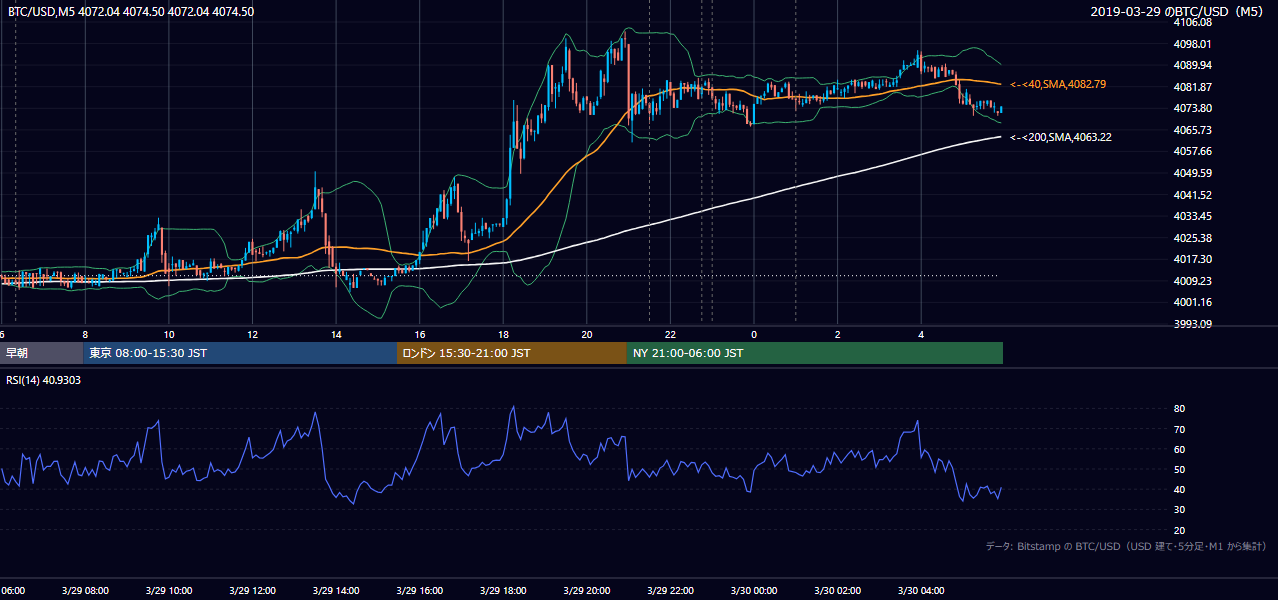
Task: Click the RSI(14) 40.9303 indicator label
Action: point(44,381)
